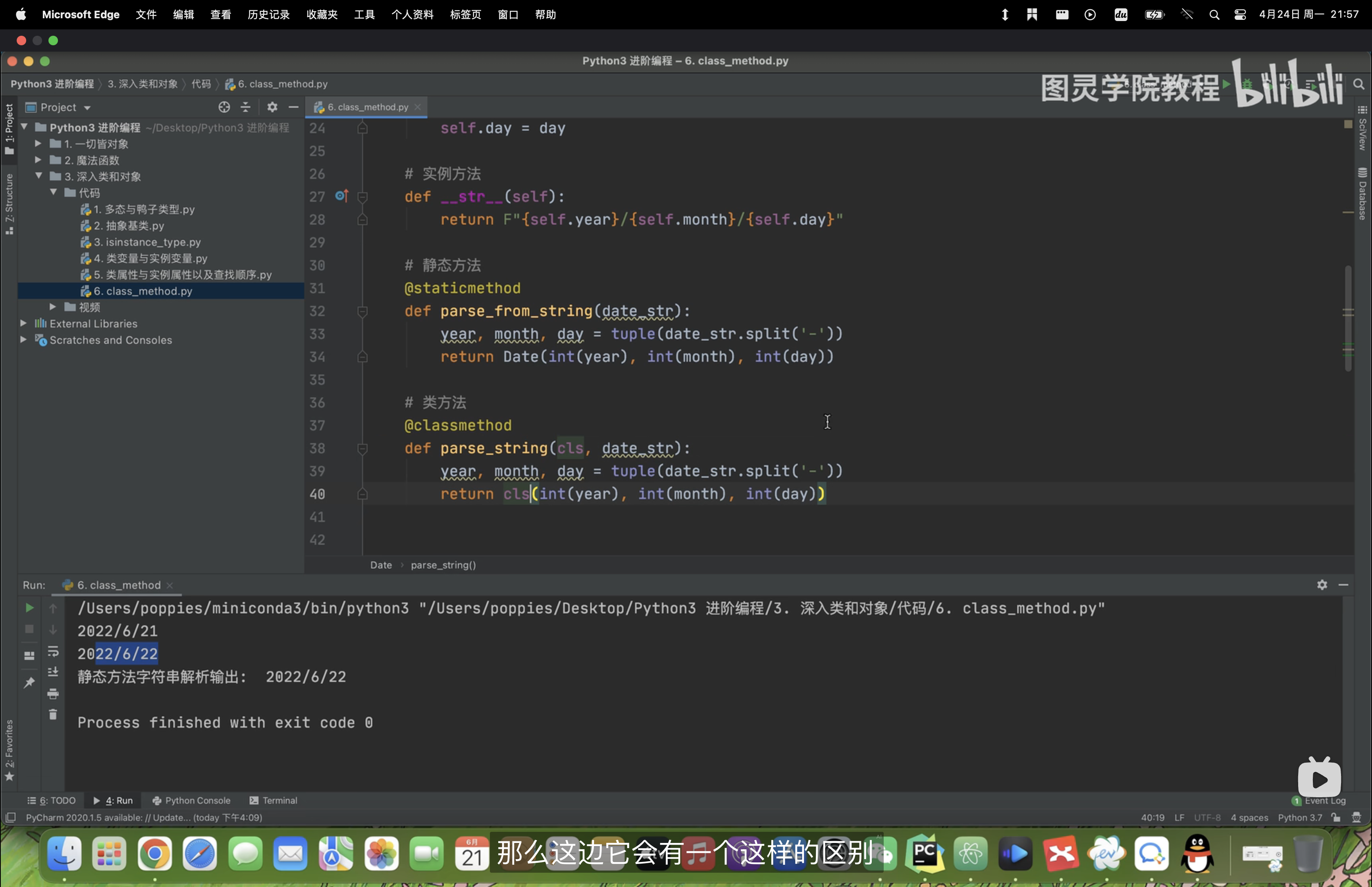Hide the Project panel with minus icon

click(294, 107)
